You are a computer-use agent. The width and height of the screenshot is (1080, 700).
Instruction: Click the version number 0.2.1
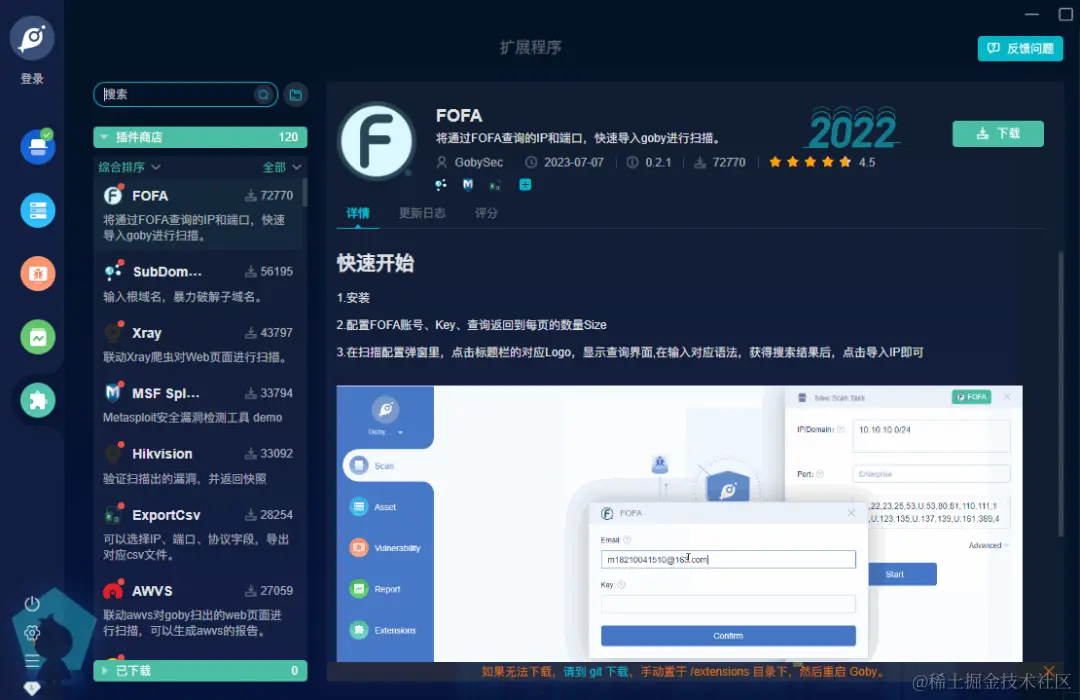658,163
